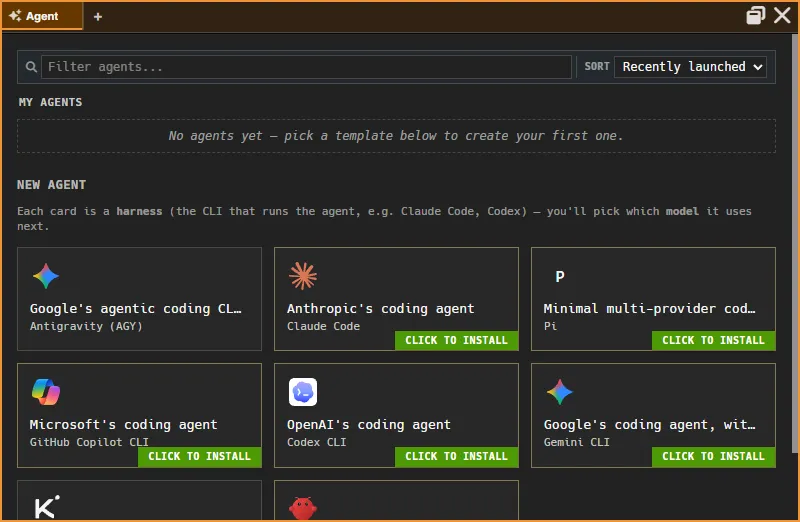Click the MY AGENTS section heading
Viewport: 800px width, 522px height.
pos(51,102)
